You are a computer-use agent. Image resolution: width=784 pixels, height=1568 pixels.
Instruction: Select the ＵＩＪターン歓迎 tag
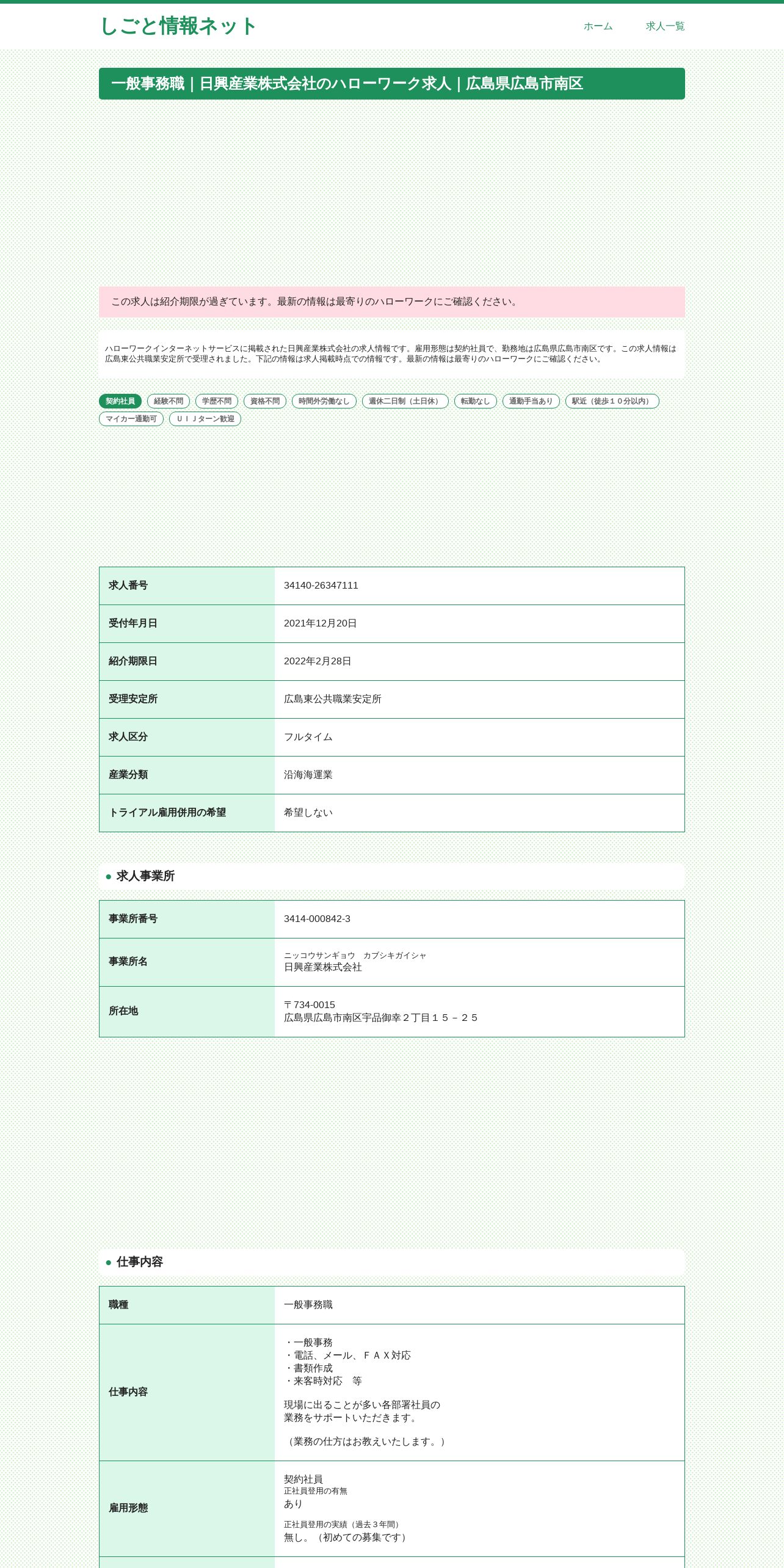(205, 419)
